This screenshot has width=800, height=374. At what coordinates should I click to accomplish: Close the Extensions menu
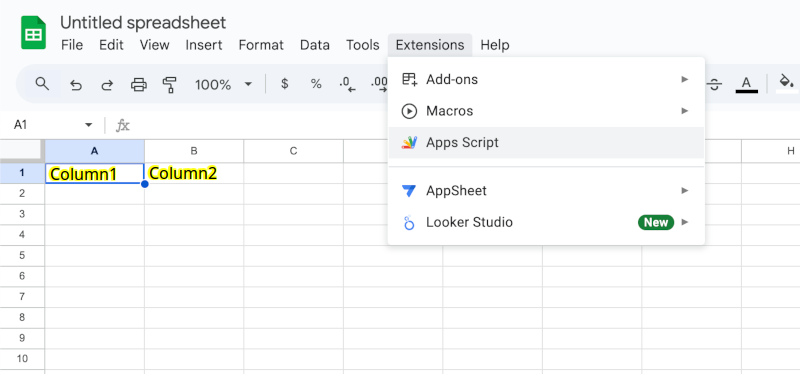430,45
